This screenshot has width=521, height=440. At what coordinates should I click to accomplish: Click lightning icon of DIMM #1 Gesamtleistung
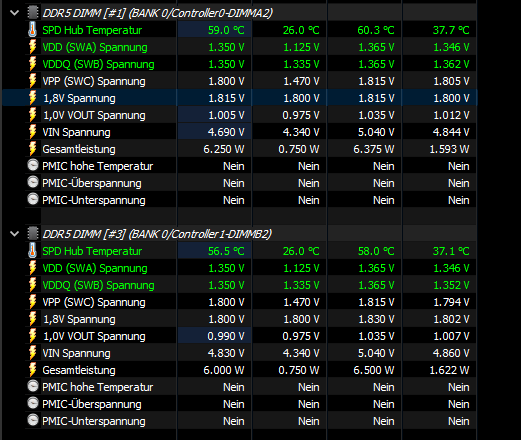(x=33, y=149)
